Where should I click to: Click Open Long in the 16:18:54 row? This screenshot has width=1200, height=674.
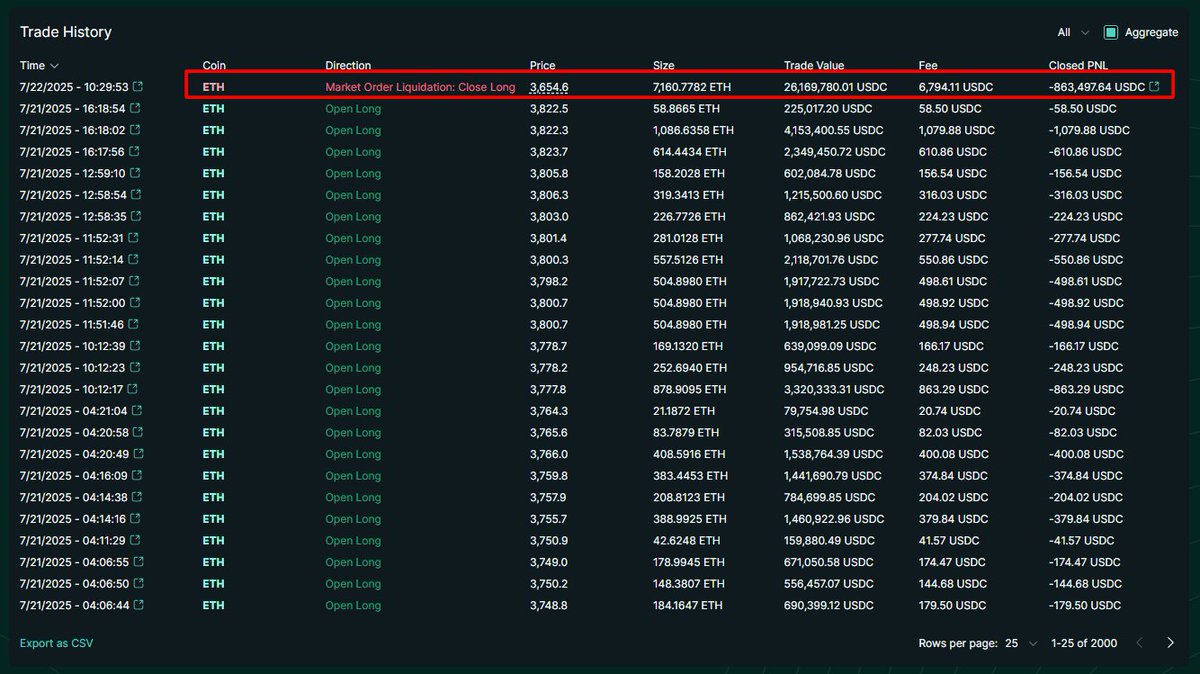353,108
